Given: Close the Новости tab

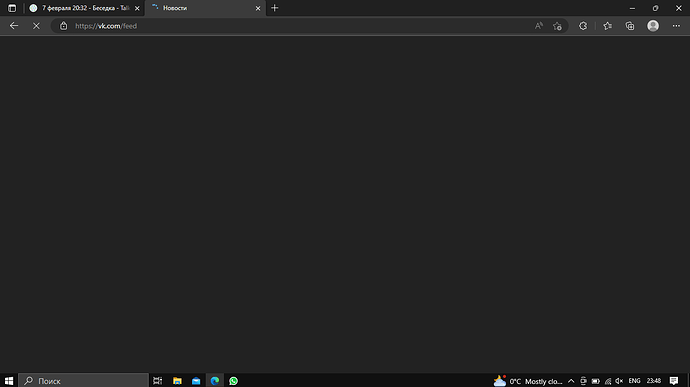Looking at the screenshot, I should (258, 8).
